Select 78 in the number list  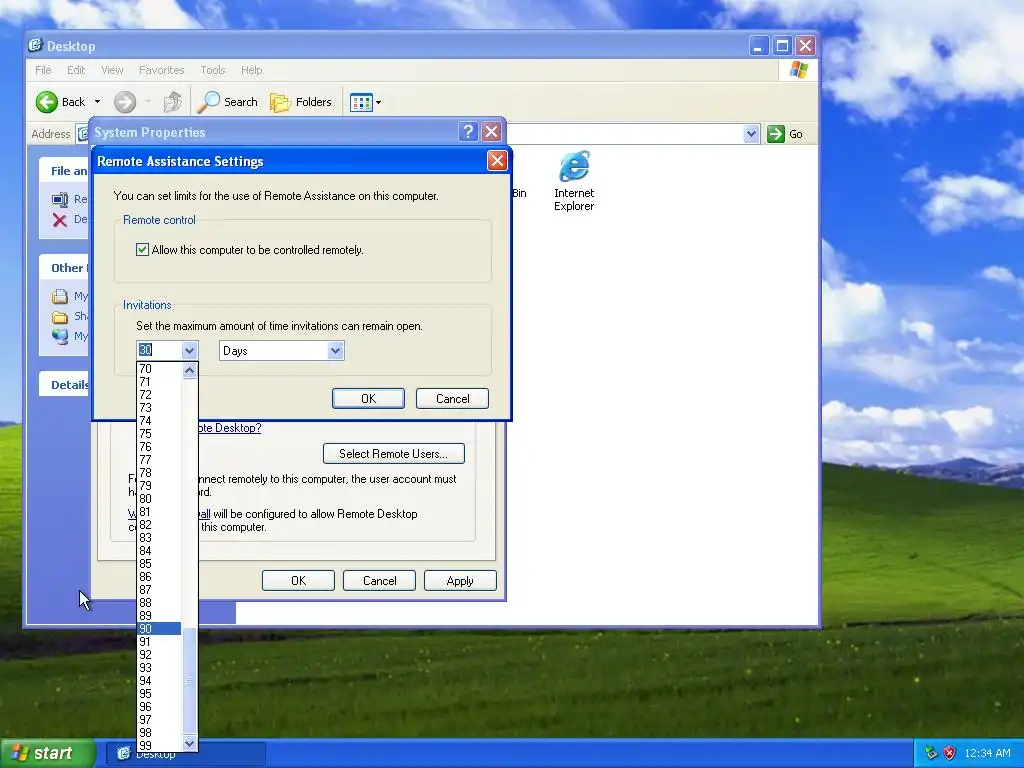(159, 473)
